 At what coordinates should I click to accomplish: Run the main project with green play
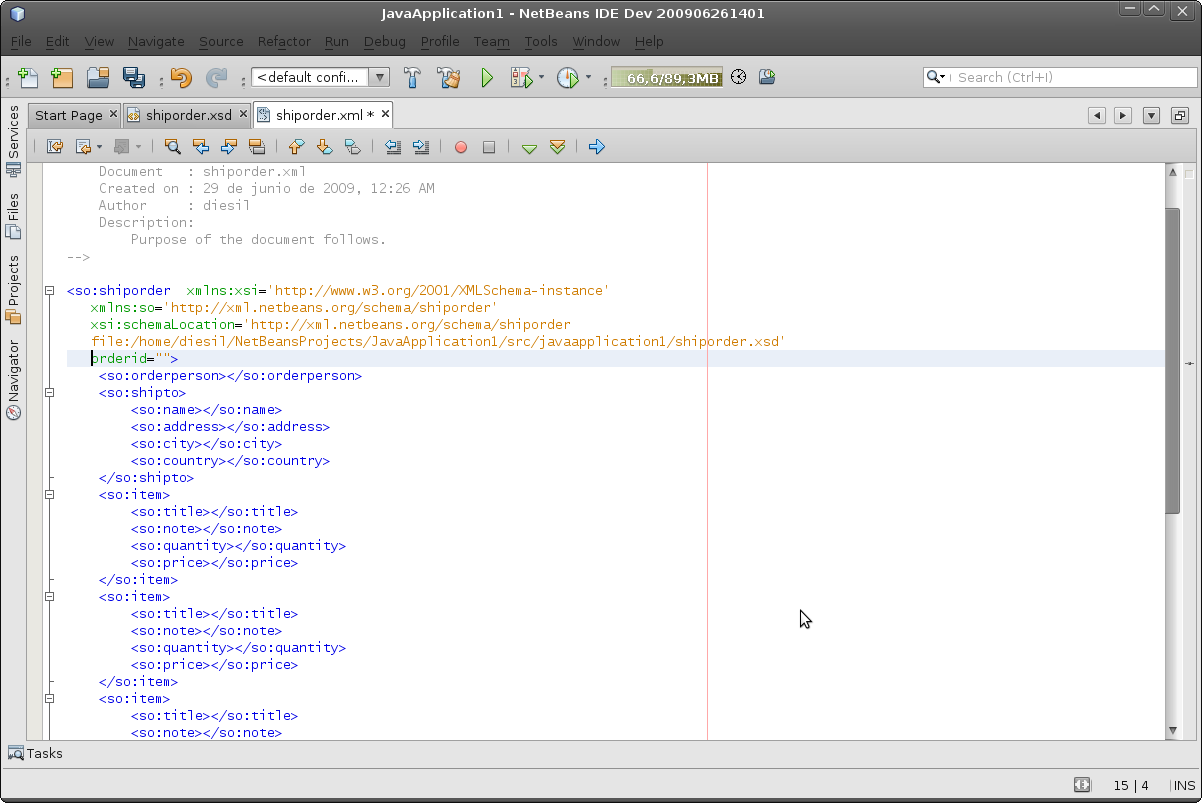487,77
